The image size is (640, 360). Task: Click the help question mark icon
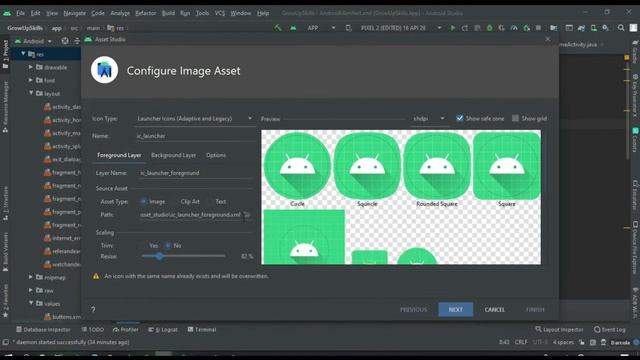tap(93, 309)
